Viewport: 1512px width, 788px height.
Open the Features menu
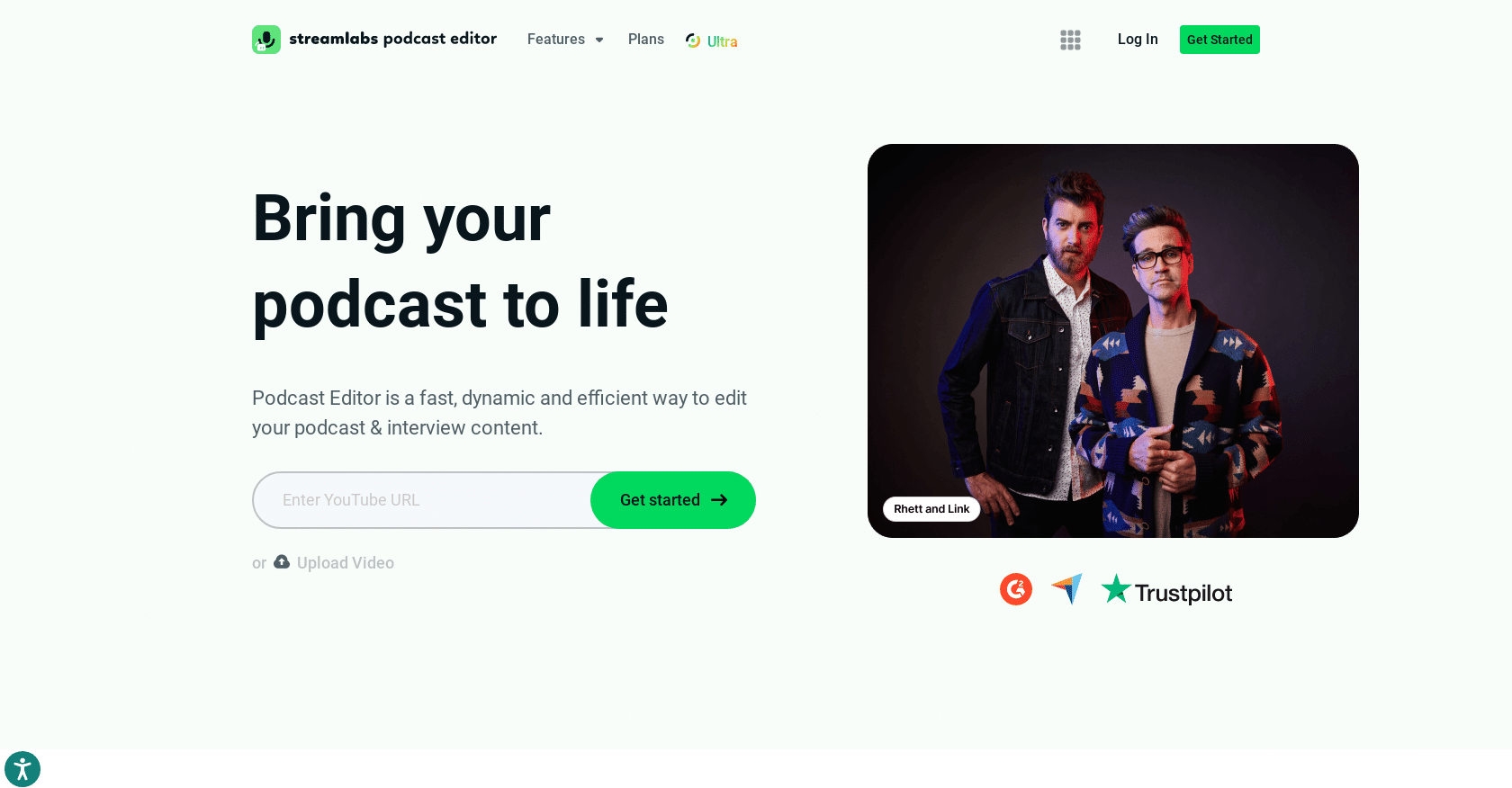coord(565,40)
